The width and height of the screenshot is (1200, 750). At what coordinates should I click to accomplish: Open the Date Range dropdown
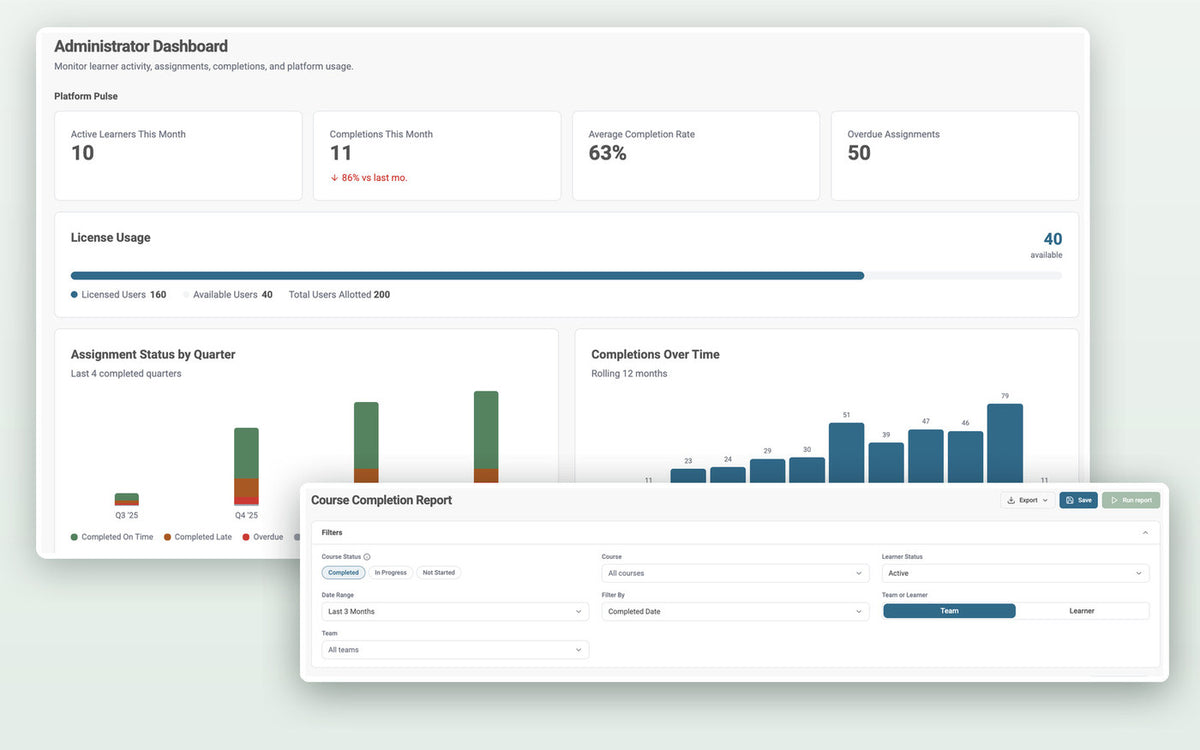(x=455, y=611)
